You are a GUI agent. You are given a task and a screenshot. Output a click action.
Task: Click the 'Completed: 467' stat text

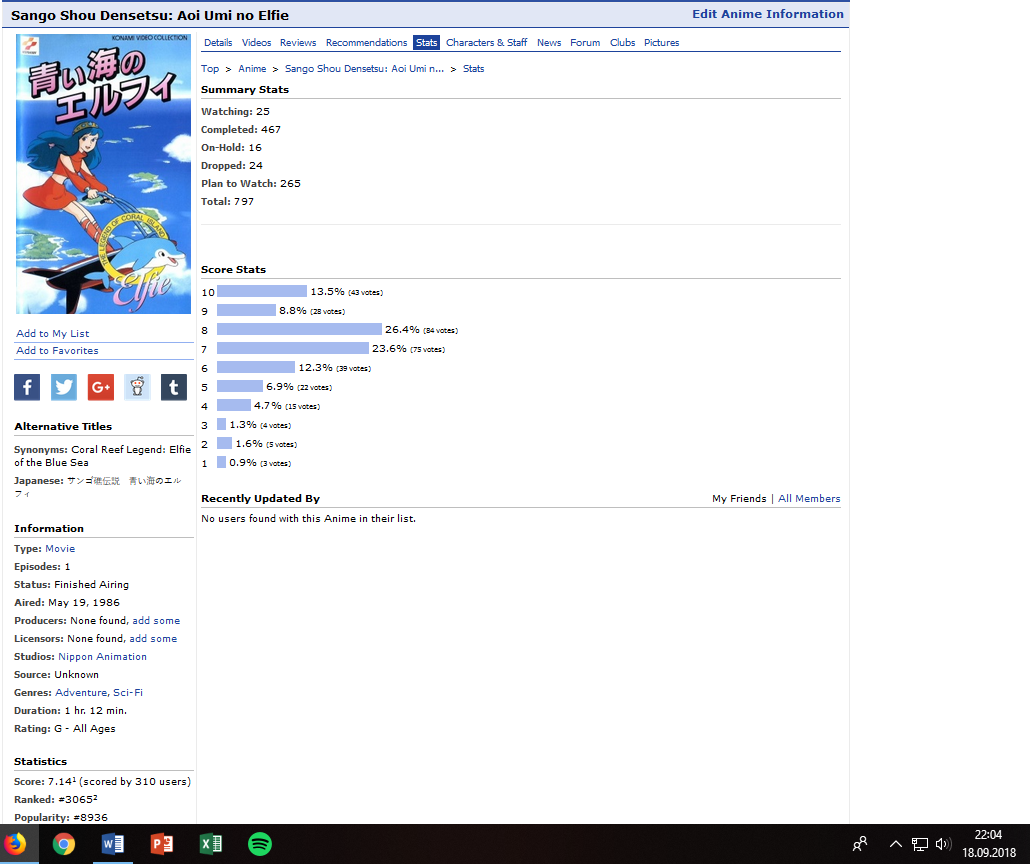pos(240,130)
